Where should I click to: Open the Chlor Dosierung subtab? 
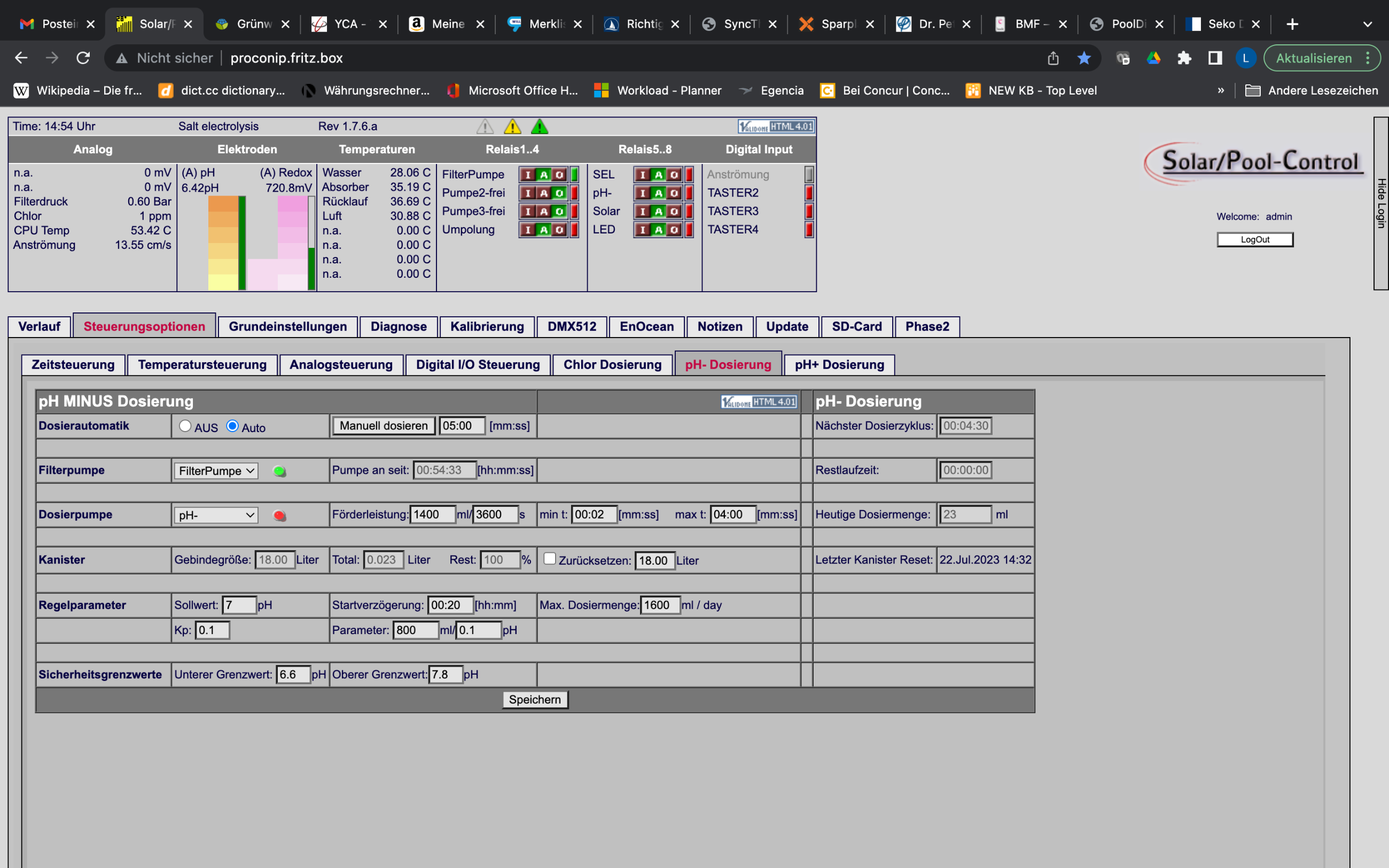click(612, 364)
